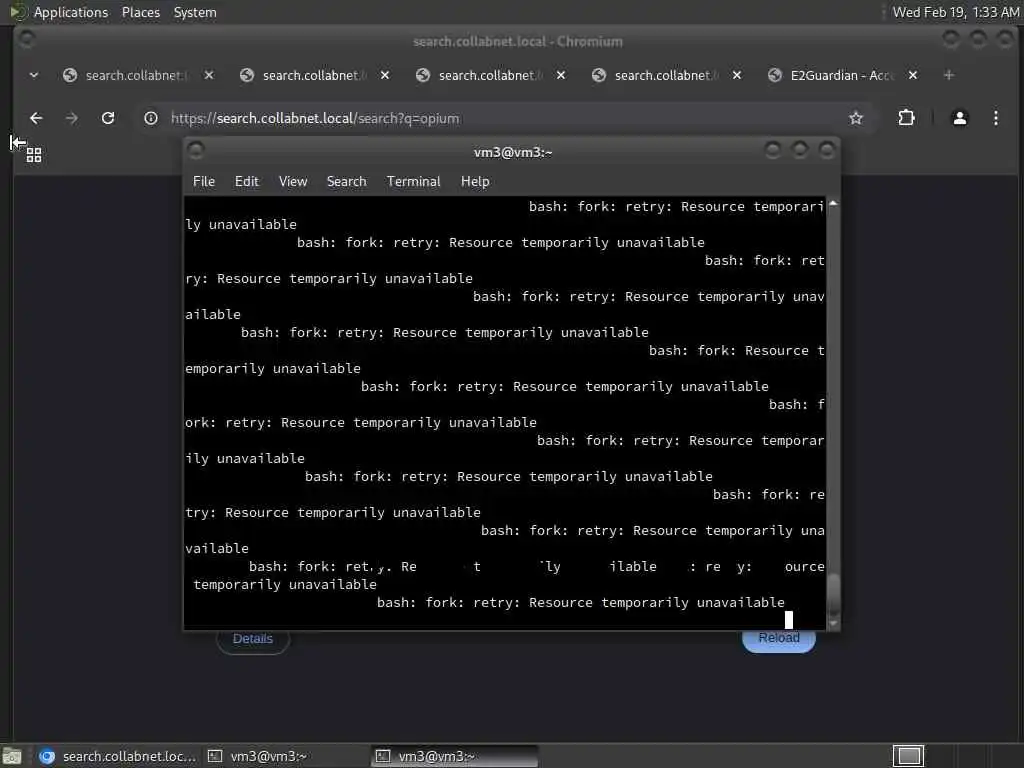Image resolution: width=1024 pixels, height=768 pixels.
Task: Click terminal scrollbar up arrow
Action: (x=833, y=204)
